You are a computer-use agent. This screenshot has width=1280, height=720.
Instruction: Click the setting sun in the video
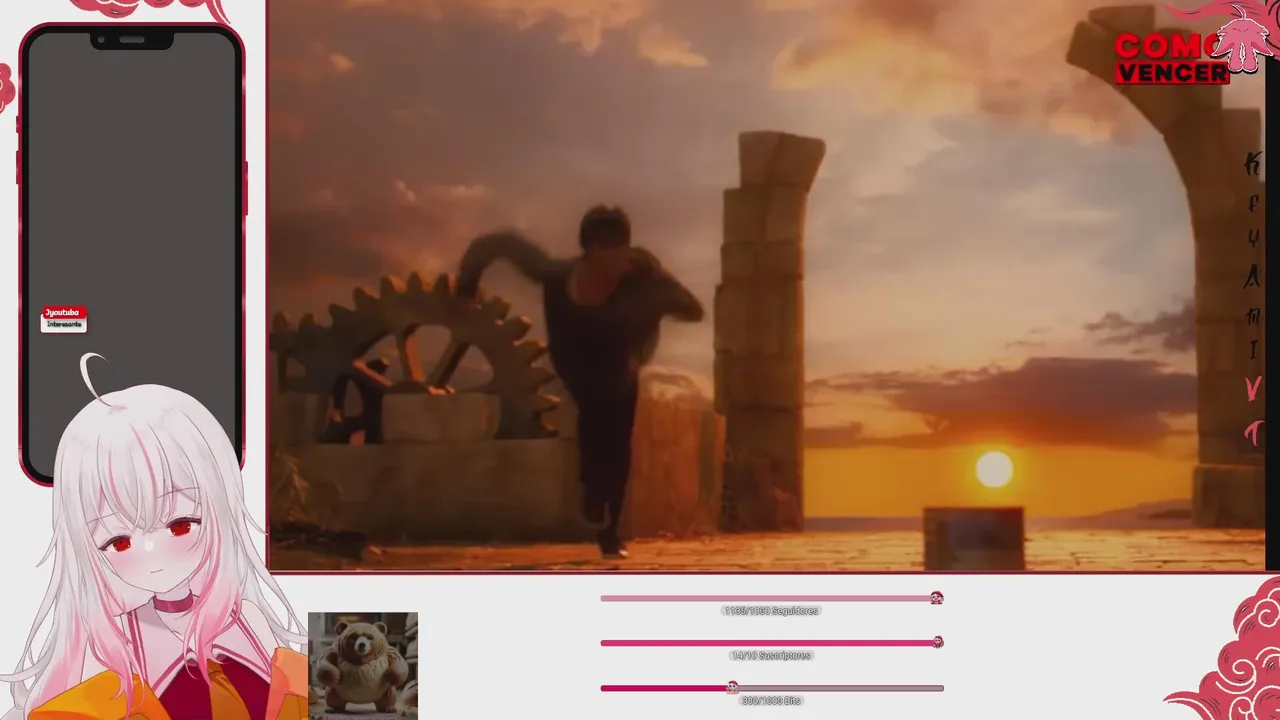tap(994, 469)
